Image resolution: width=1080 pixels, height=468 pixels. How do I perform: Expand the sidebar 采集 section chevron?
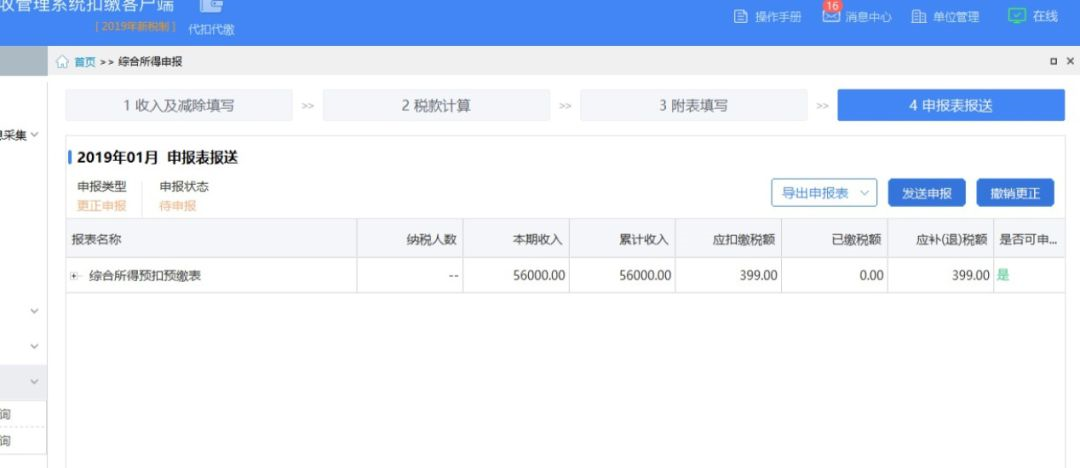pyautogui.click(x=35, y=134)
